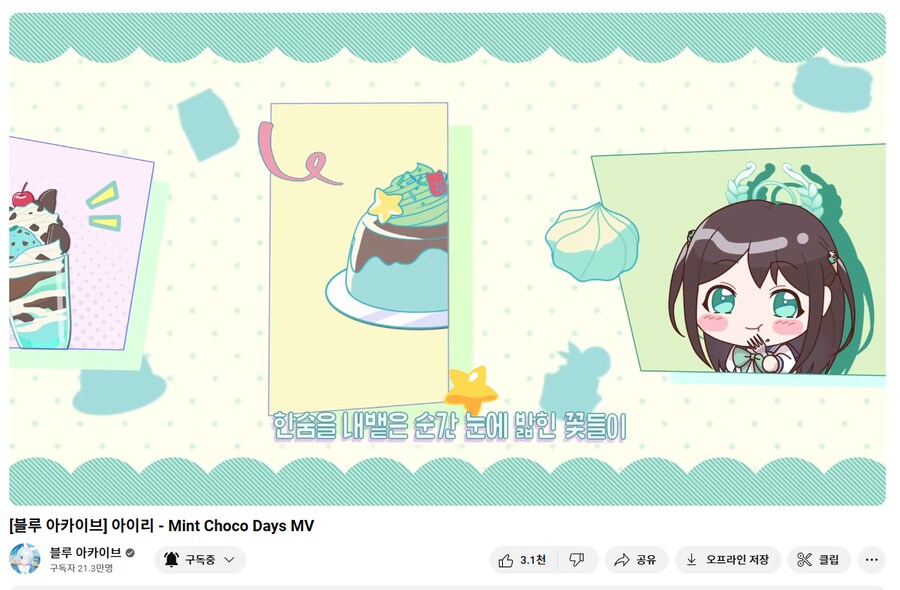Open the 블루 아카이브 channel avatar
Screen dimensions: 900x590
click(25, 559)
